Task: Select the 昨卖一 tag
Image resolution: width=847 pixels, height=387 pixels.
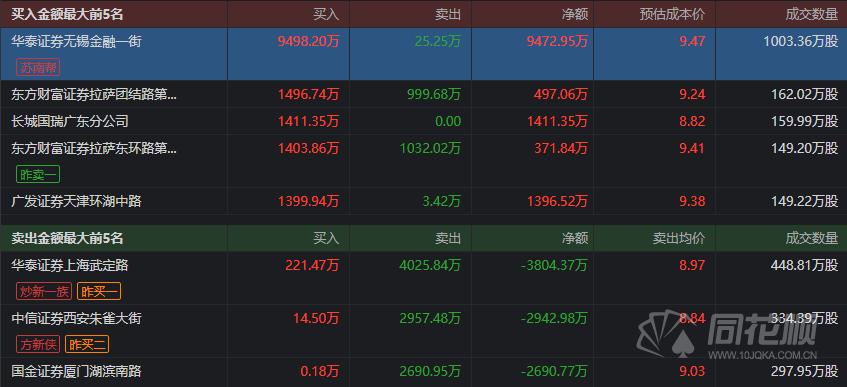Action: (38, 175)
